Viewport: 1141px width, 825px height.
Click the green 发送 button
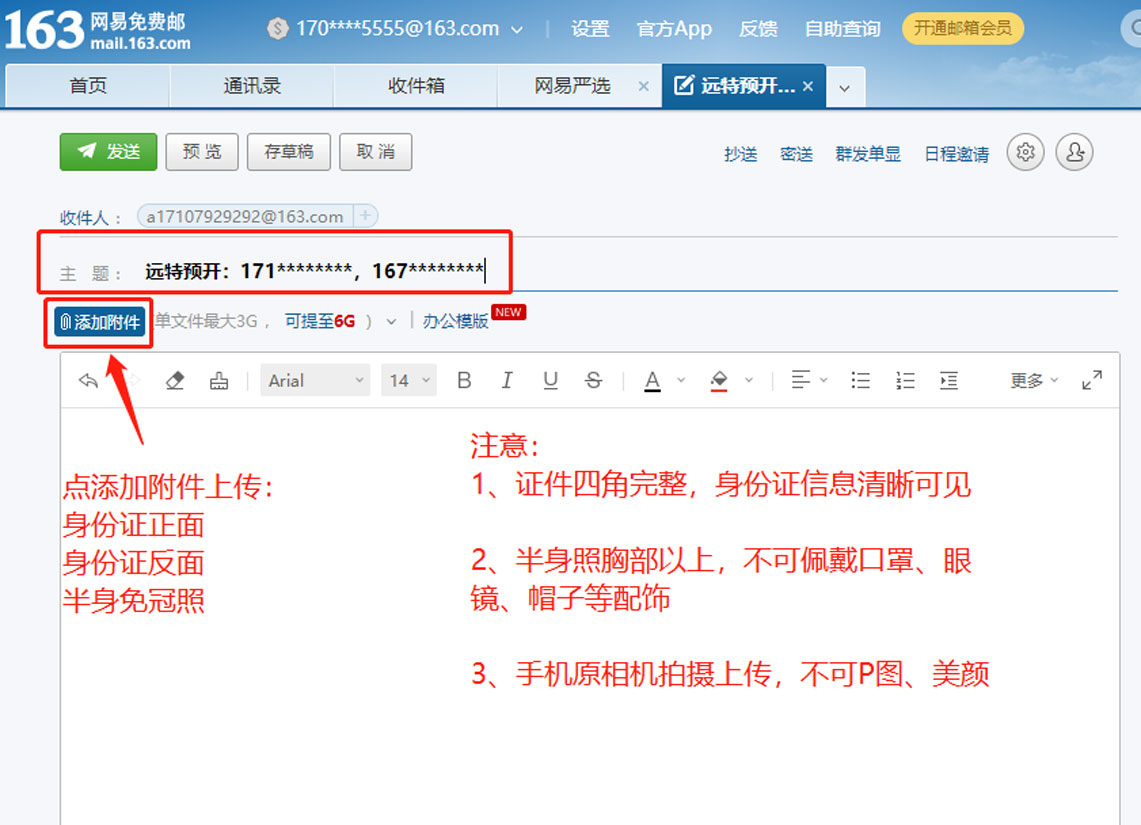(109, 152)
